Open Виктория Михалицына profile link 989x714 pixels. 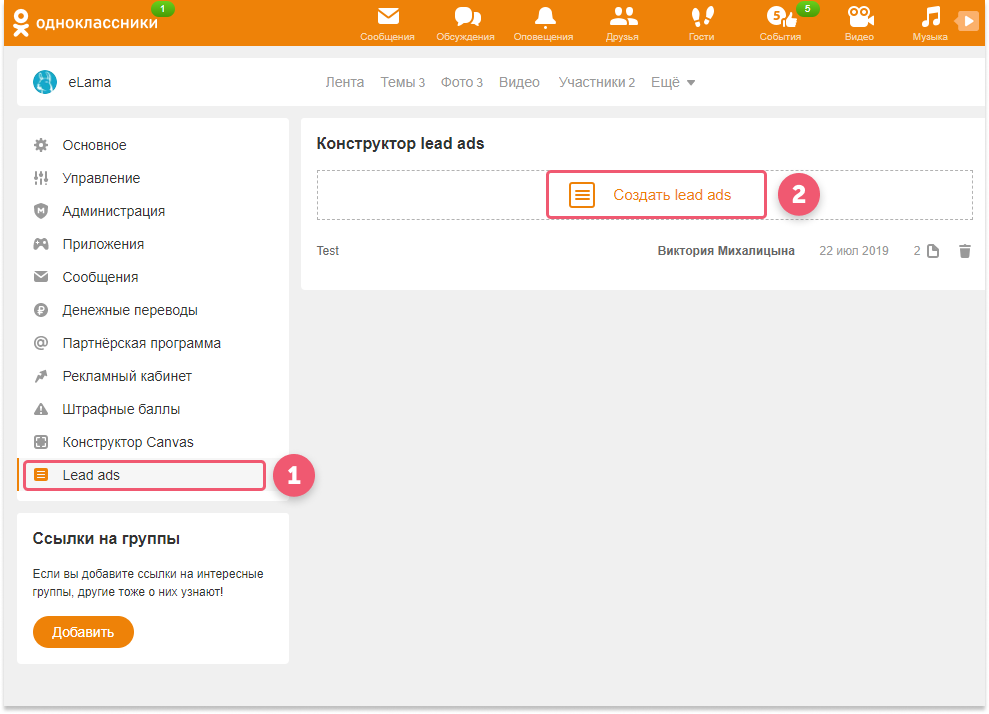[x=725, y=251]
